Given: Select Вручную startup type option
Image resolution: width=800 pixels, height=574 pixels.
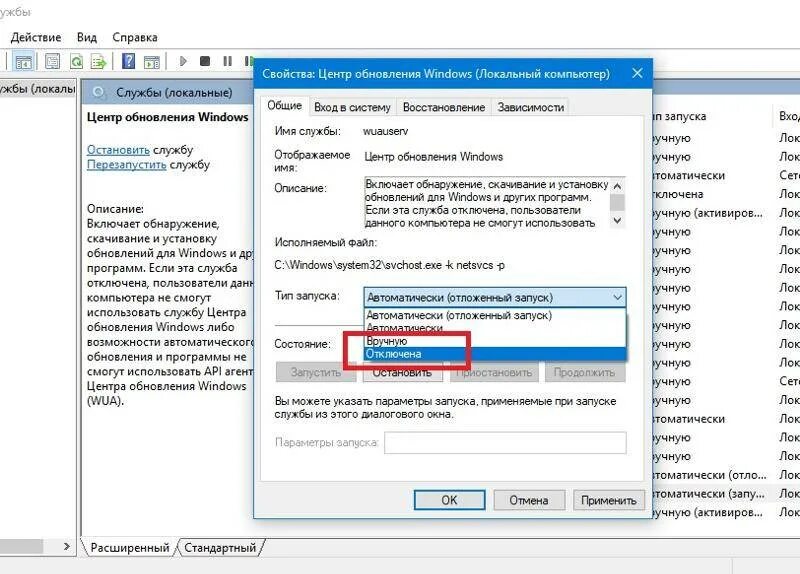Looking at the screenshot, I should [x=495, y=341].
